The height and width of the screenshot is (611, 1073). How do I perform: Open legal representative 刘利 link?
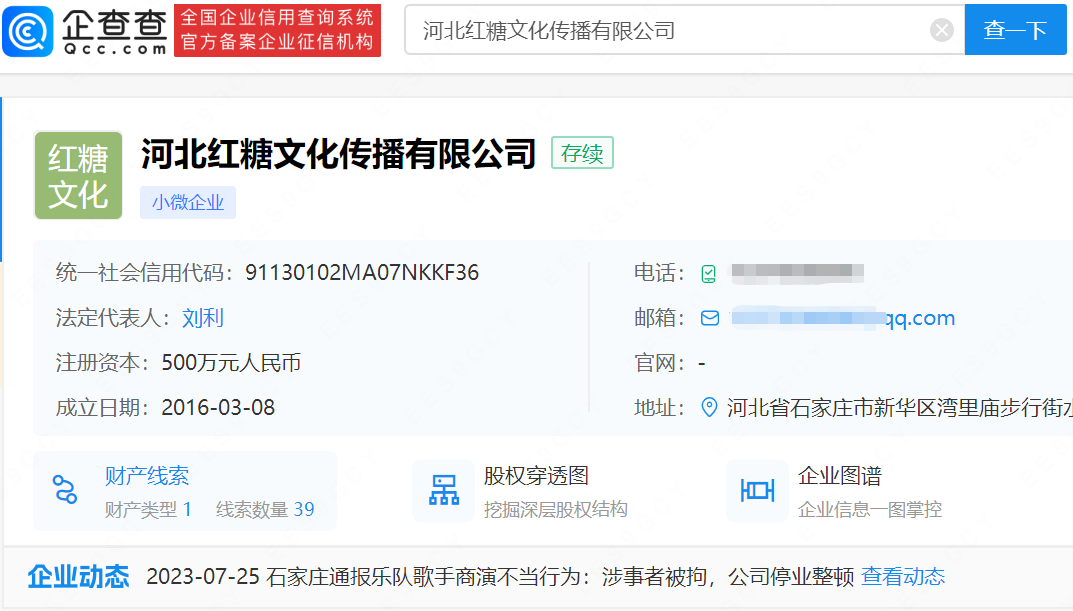(203, 318)
